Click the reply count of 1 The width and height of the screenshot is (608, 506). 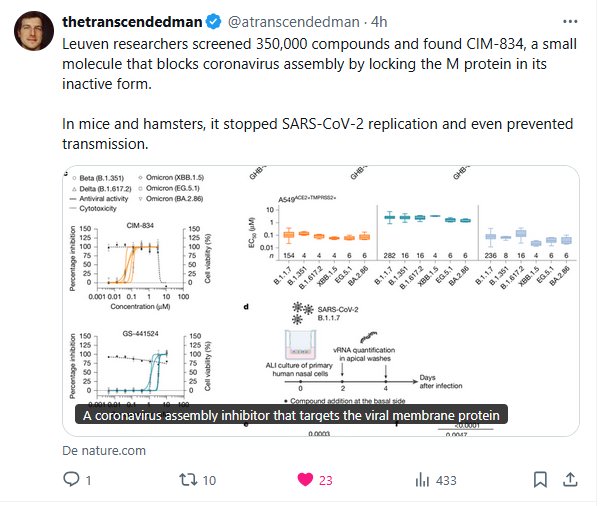tap(89, 481)
